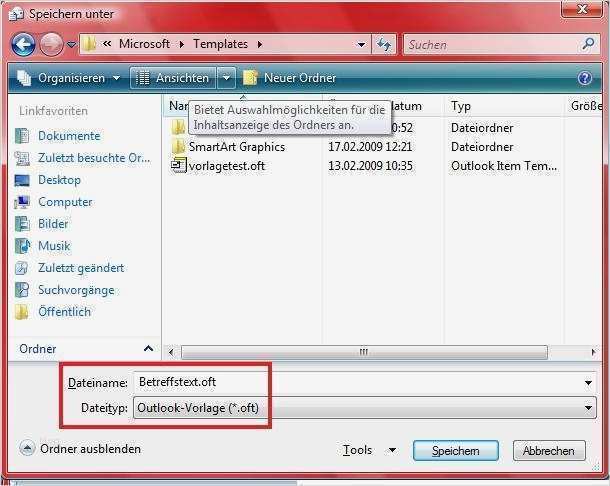610x486 pixels.
Task: Click the folder icon in address bar
Action: (x=89, y=44)
